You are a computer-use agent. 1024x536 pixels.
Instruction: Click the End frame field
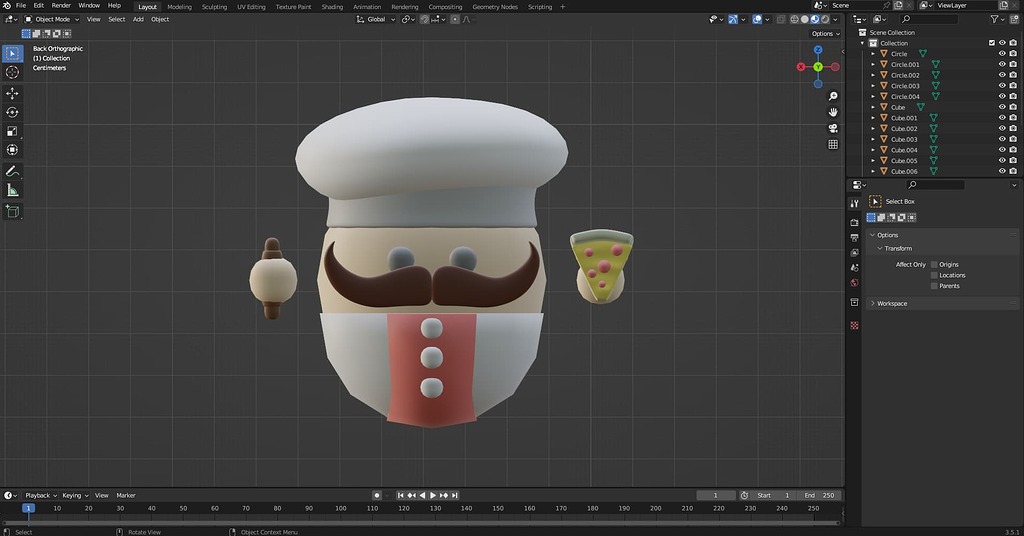(x=820, y=495)
